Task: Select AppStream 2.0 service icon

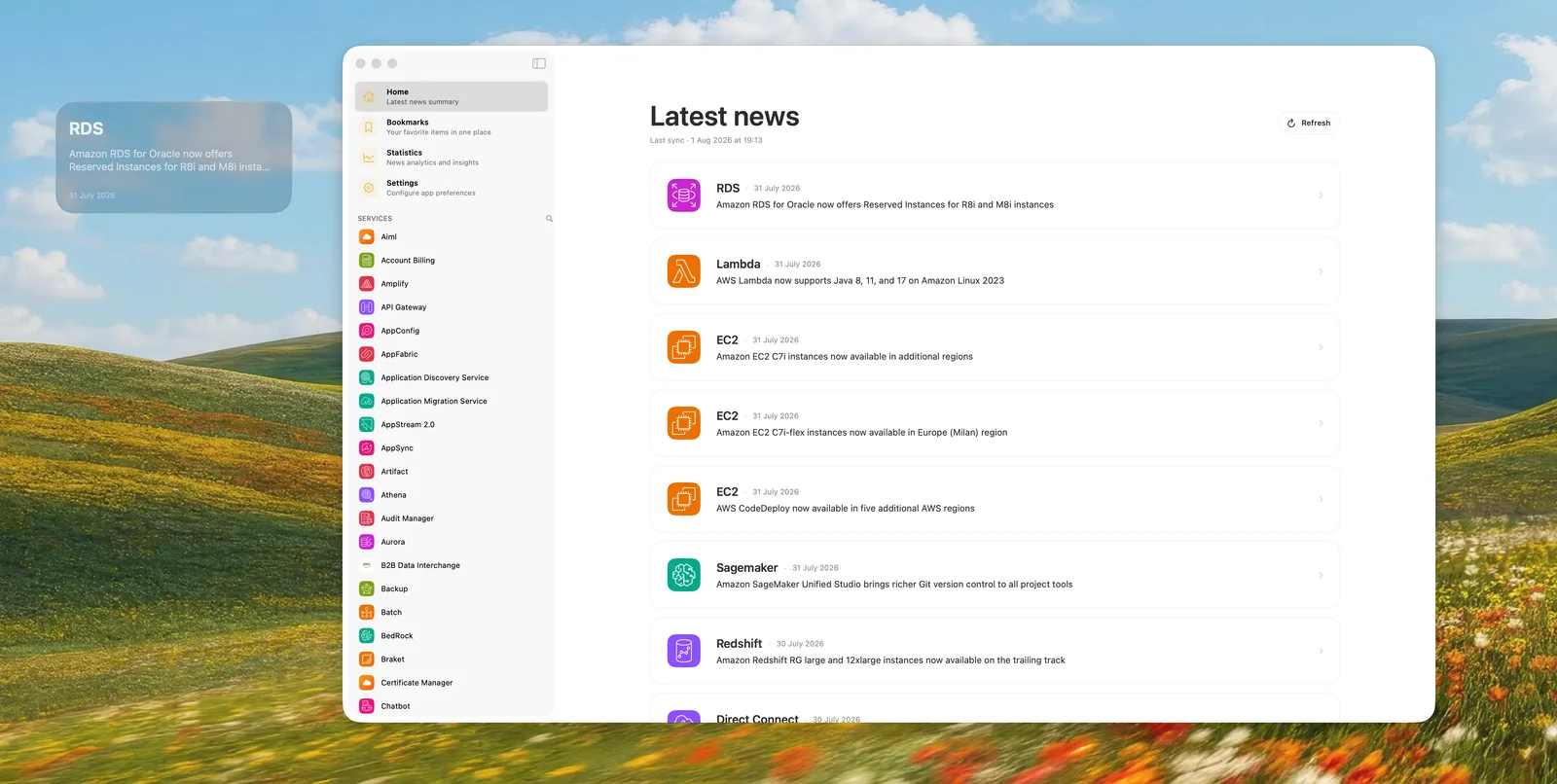Action: pyautogui.click(x=367, y=424)
